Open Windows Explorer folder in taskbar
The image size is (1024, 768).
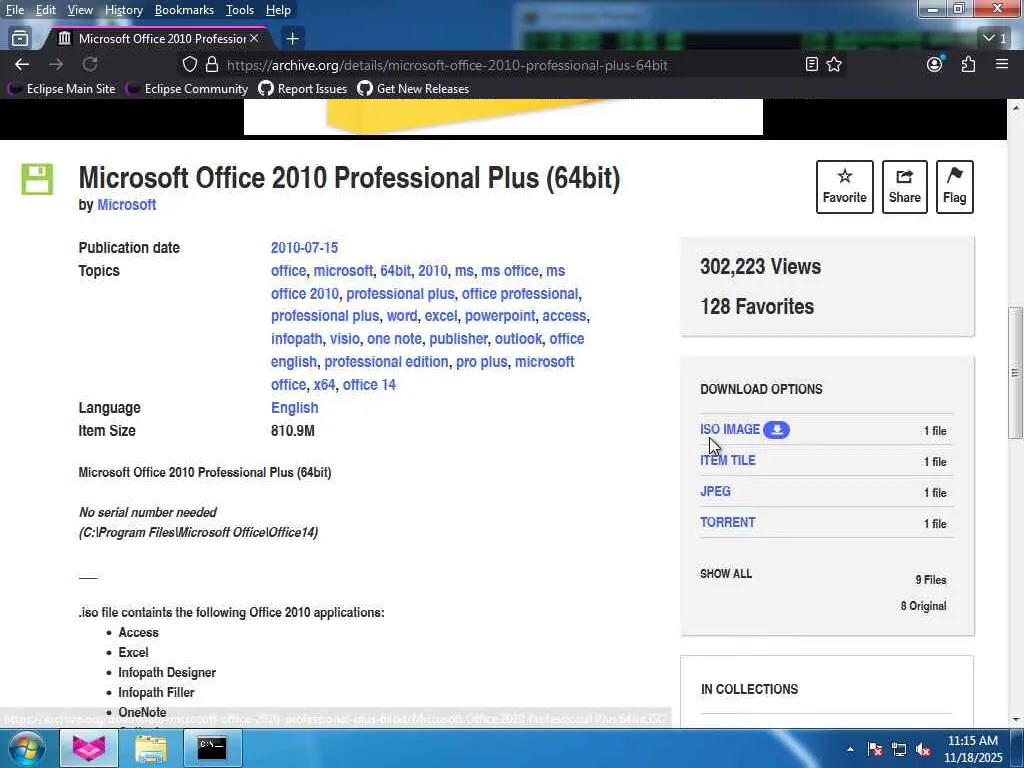[151, 748]
